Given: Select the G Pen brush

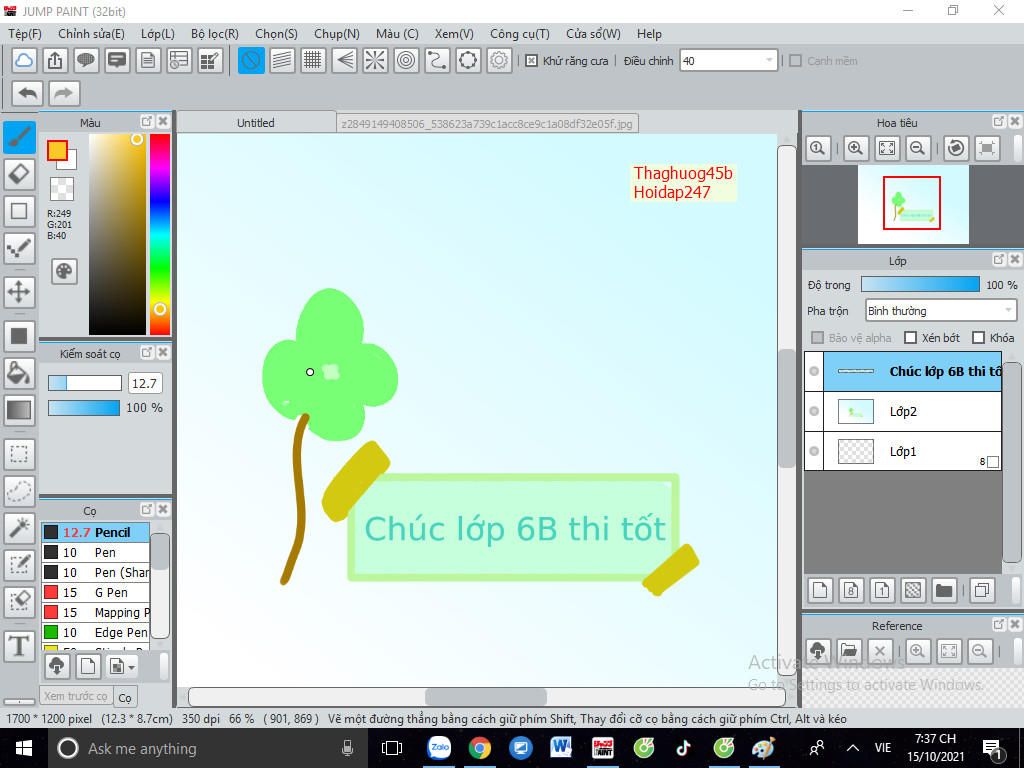Looking at the screenshot, I should coord(96,592).
